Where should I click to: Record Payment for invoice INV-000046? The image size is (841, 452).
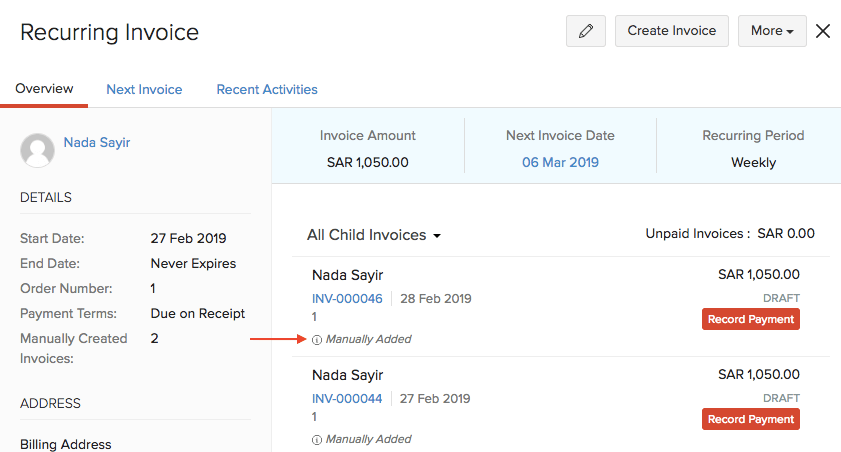(x=750, y=320)
